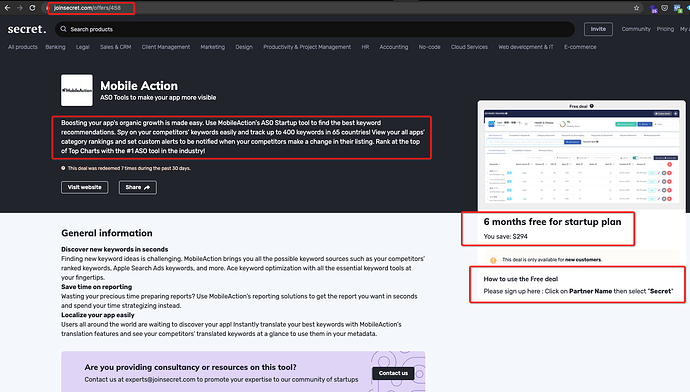Click the red dot icon beside redeemed notice
The image size is (690, 392).
tap(63, 168)
